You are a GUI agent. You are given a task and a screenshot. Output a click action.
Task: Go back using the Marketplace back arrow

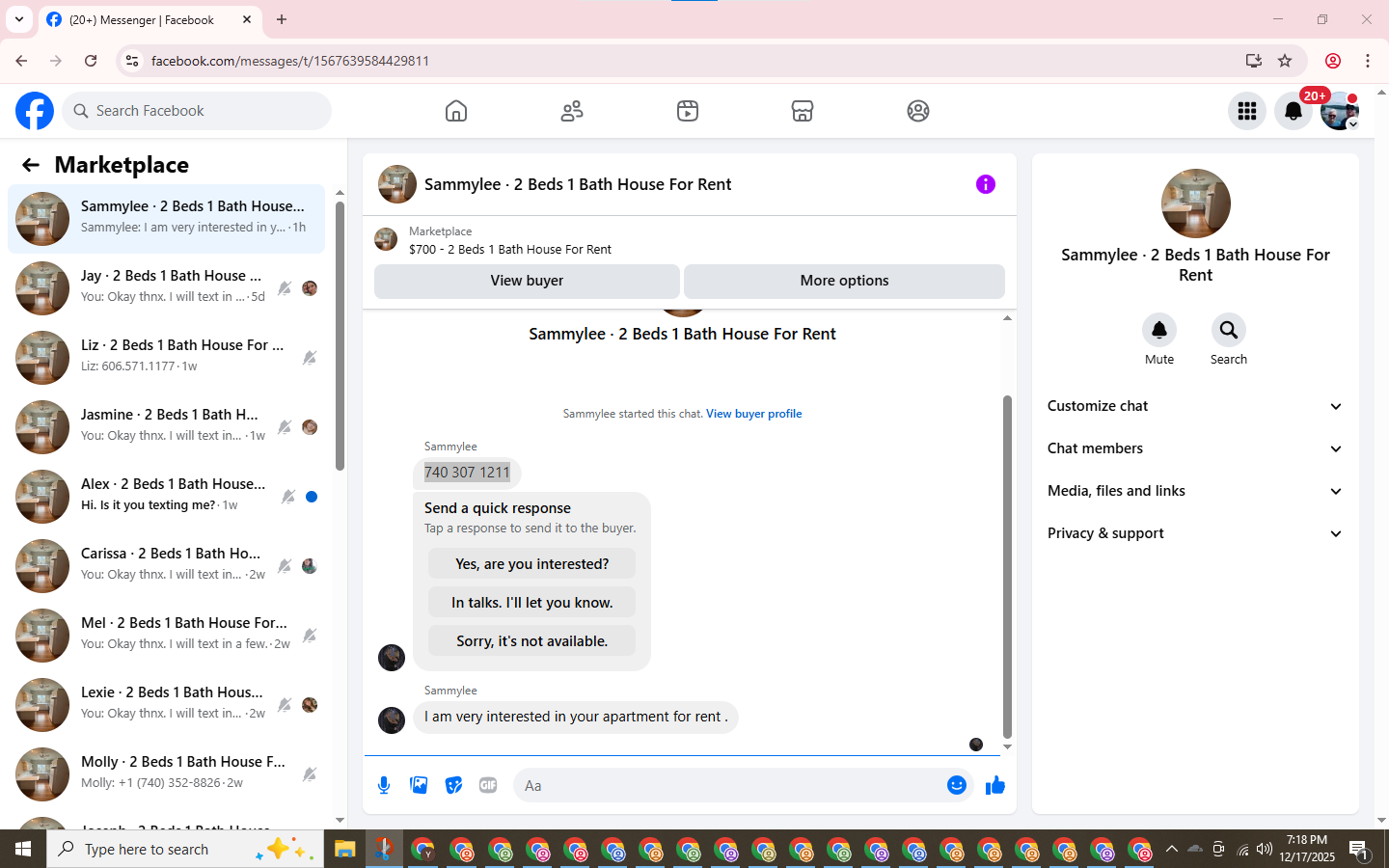click(x=31, y=165)
